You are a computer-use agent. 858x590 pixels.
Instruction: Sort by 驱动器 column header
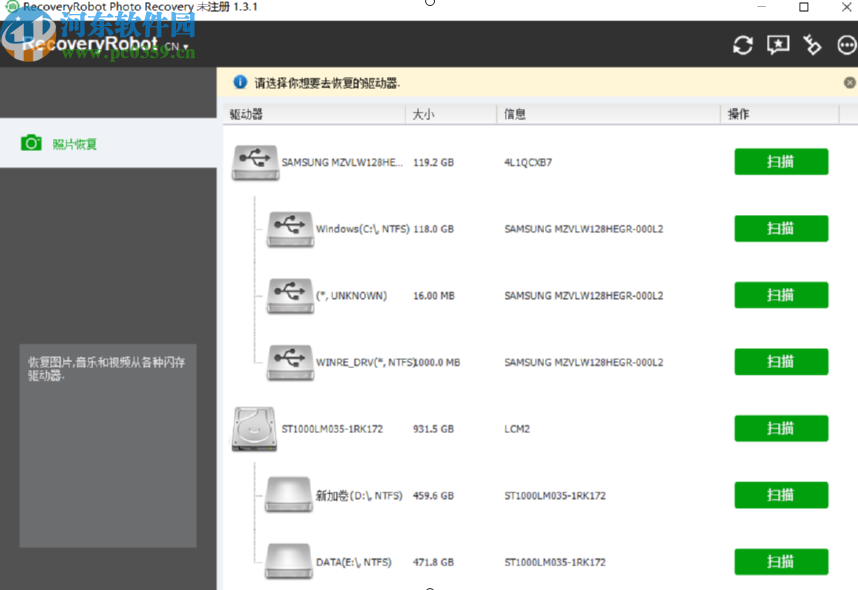315,114
